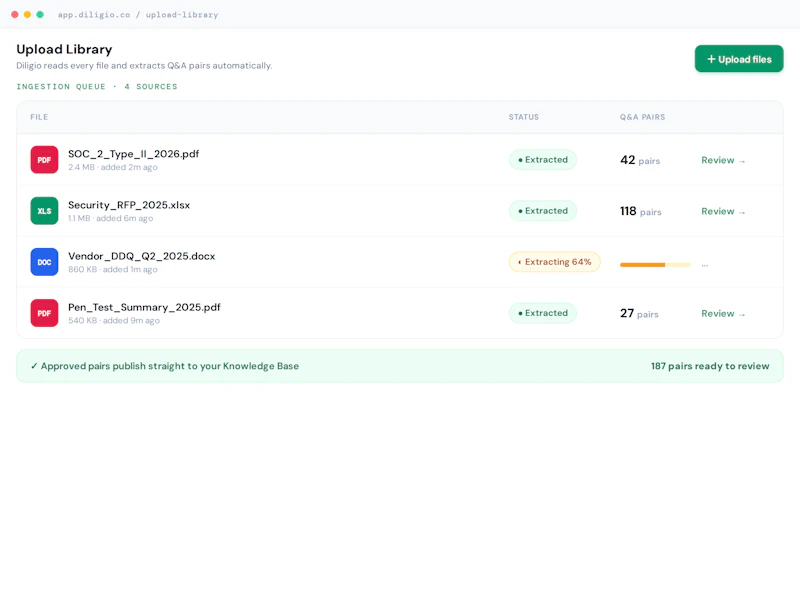
Task: Click '1.1 MB · added 6m ago' details
Action: 111,218
